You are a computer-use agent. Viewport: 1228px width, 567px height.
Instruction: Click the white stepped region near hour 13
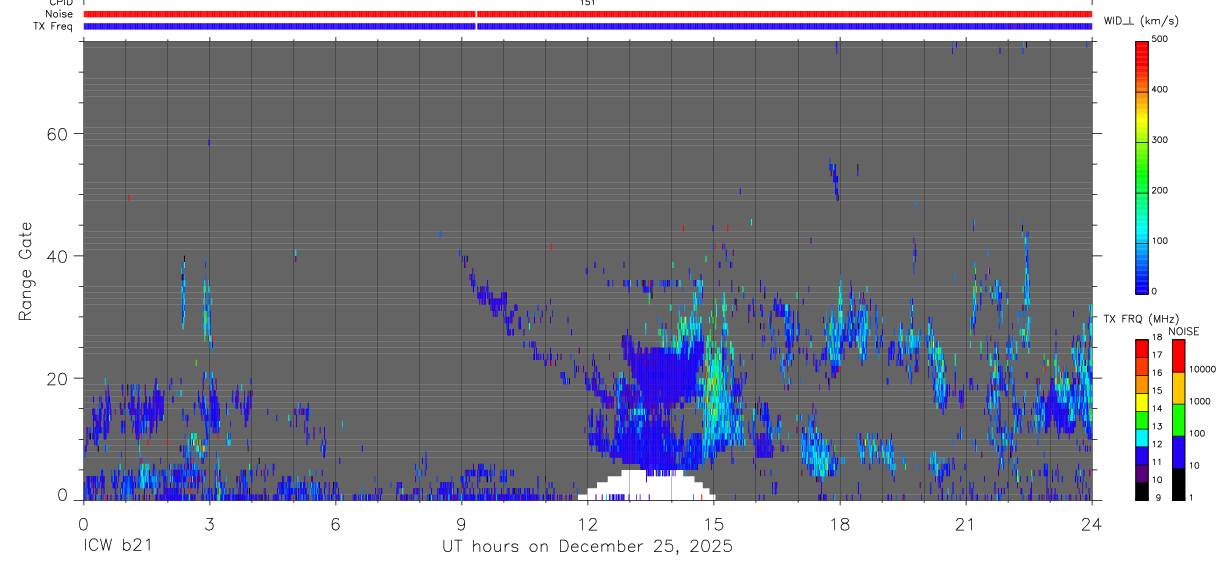[x=645, y=485]
